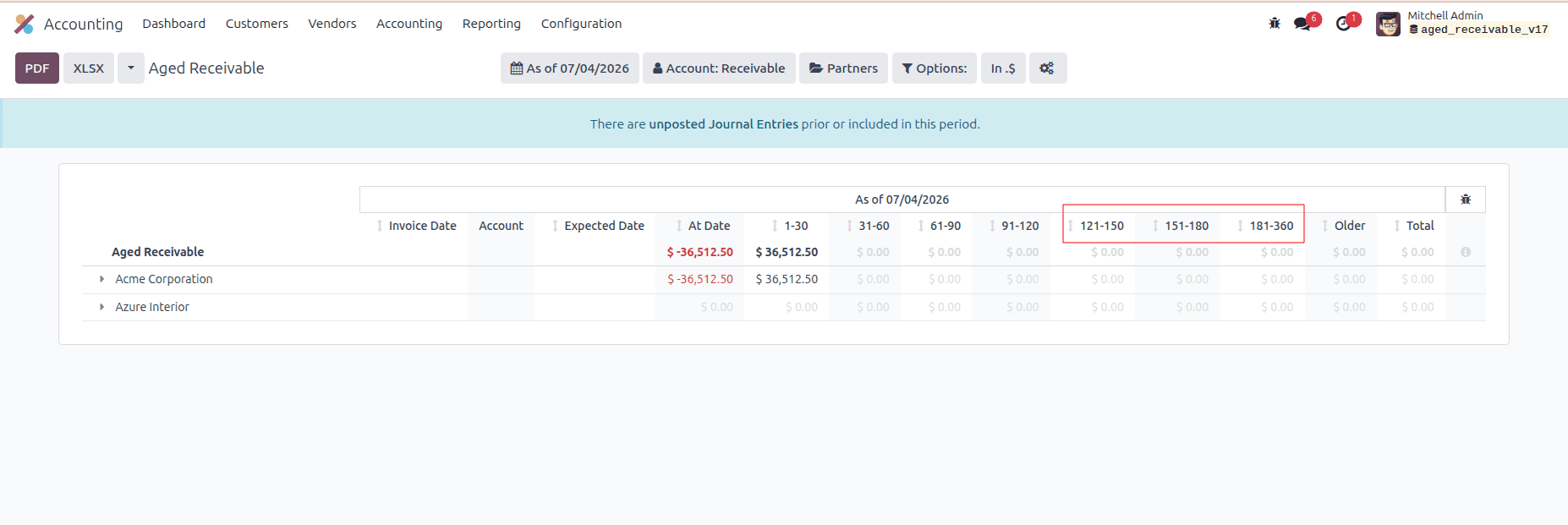The height and width of the screenshot is (525, 1568).
Task: Click the bug icon beside the As of header
Action: 1466,200
